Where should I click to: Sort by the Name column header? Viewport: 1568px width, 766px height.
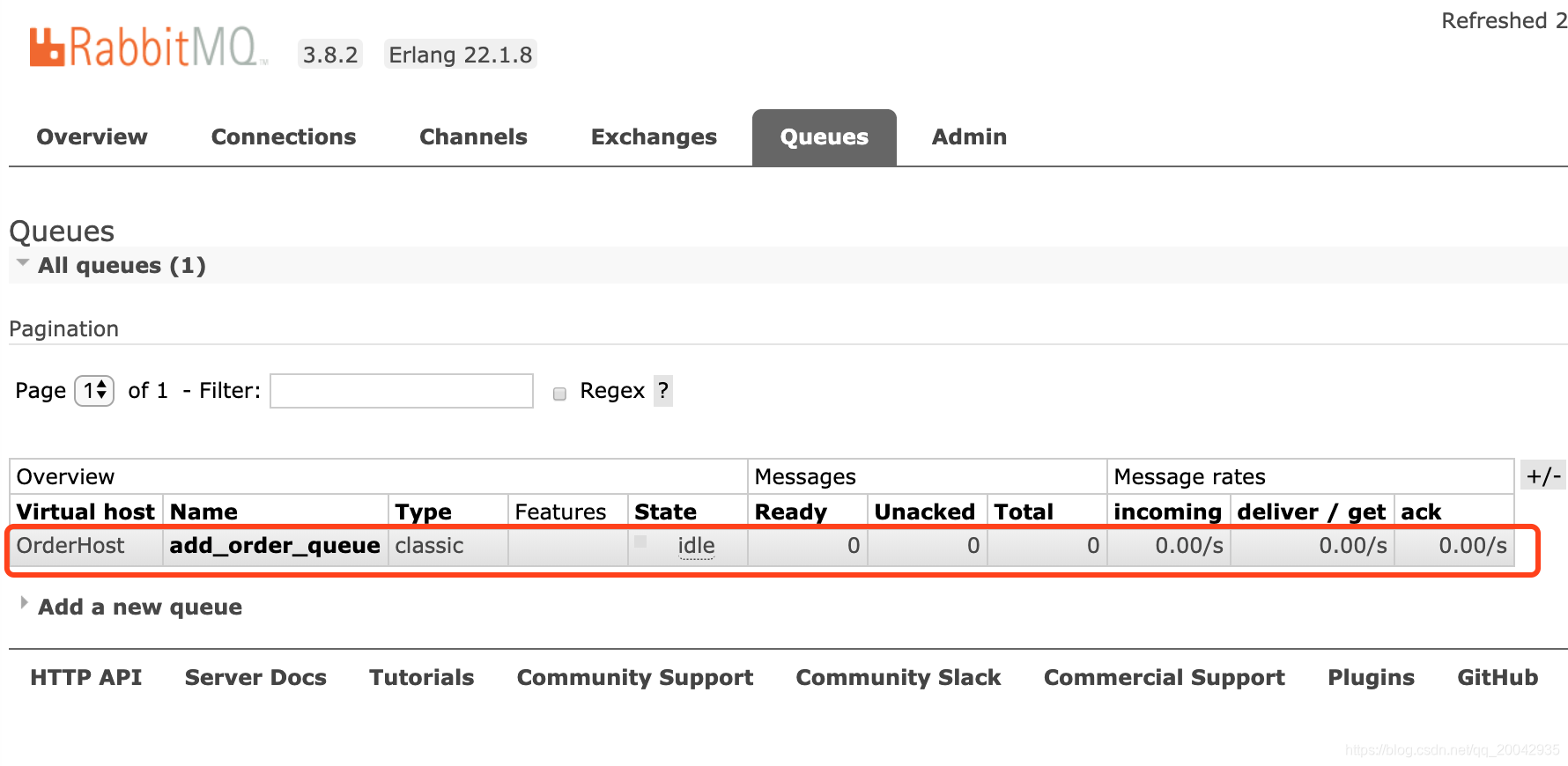(x=203, y=512)
